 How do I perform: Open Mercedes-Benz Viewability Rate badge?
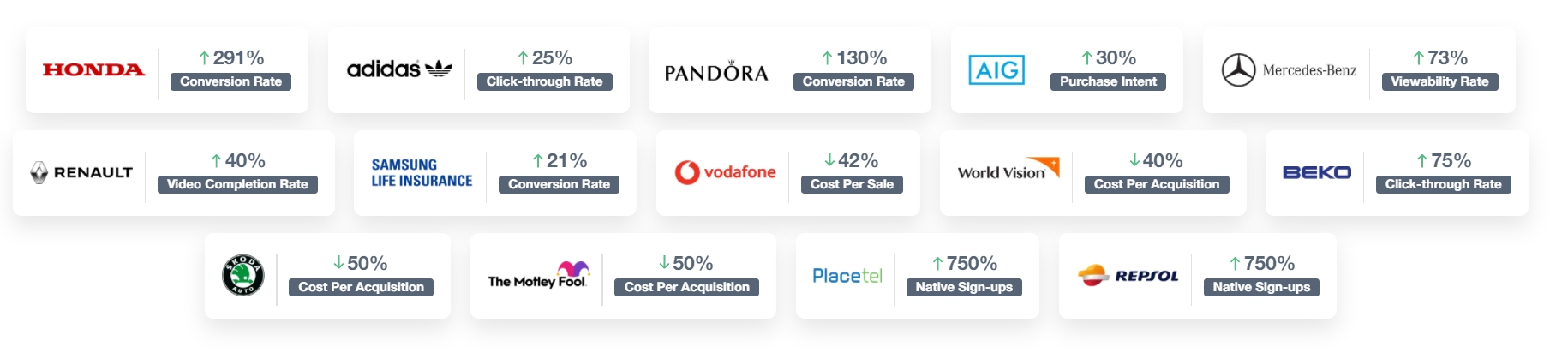coord(1439,81)
